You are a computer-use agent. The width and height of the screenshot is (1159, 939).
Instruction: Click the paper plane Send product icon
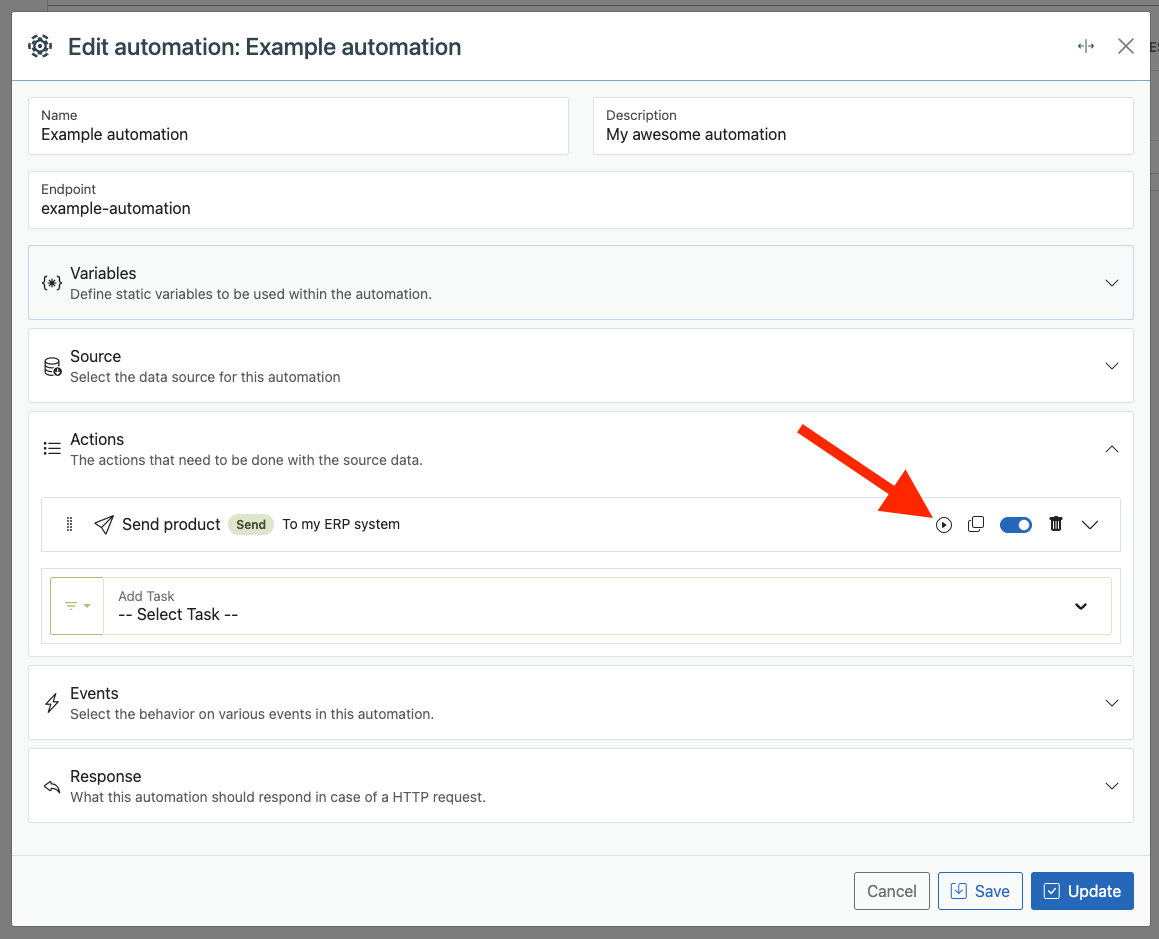pyautogui.click(x=104, y=524)
